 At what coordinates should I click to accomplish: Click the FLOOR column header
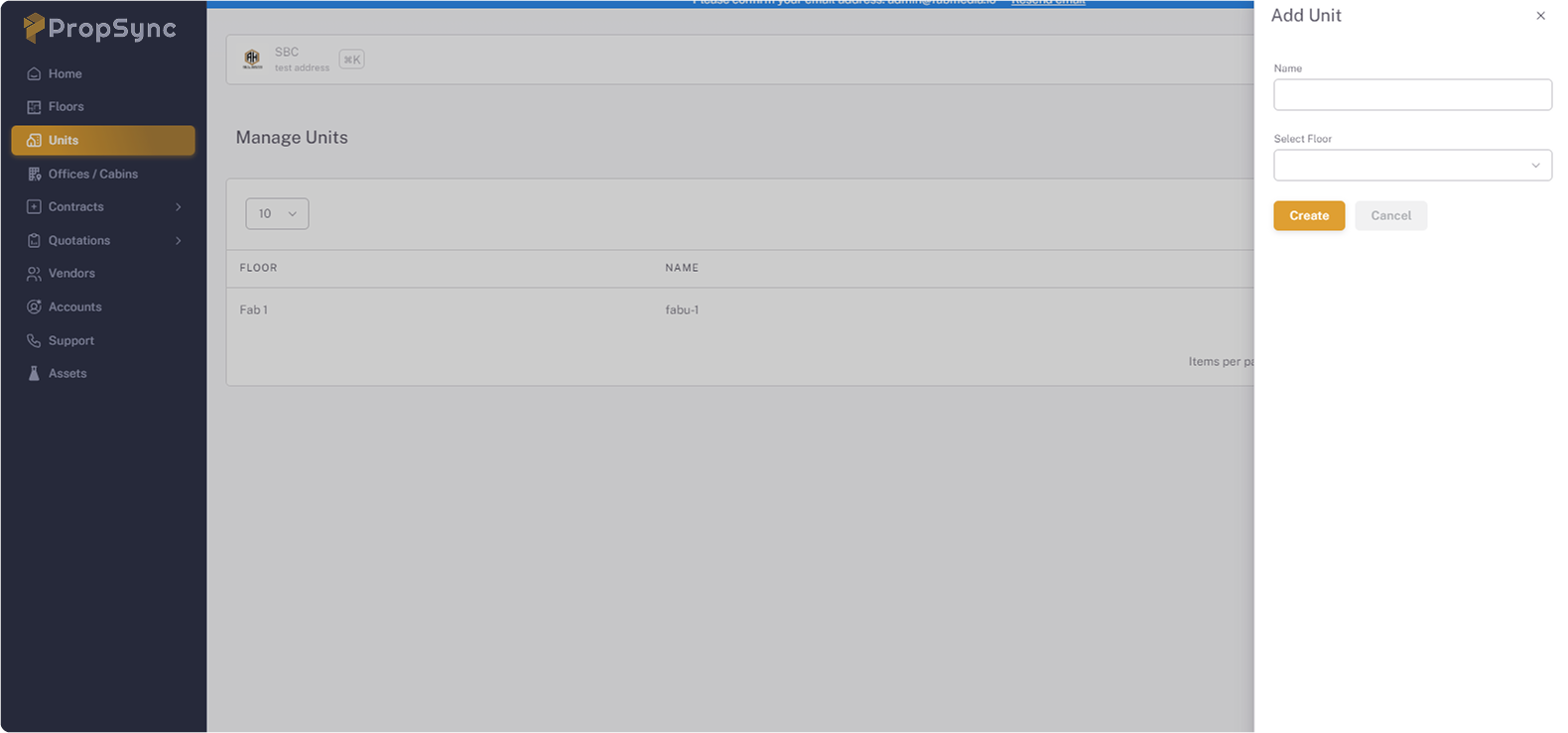258,268
